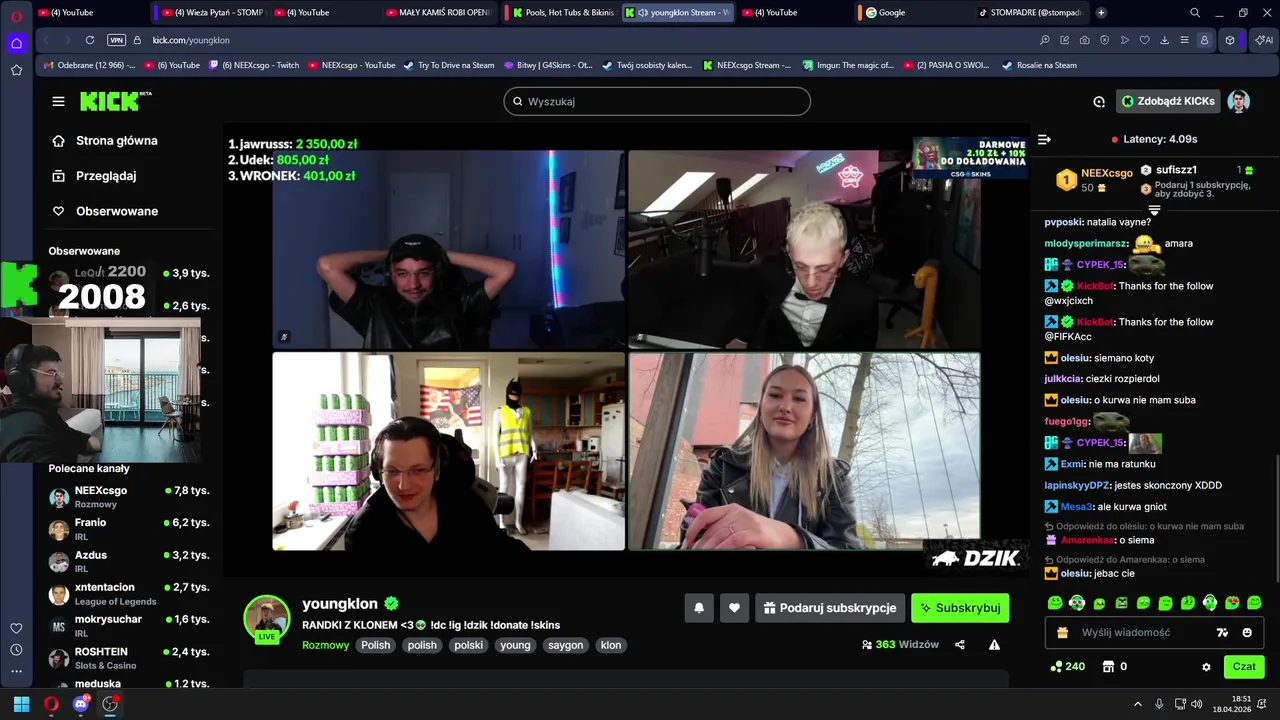Click Podaruj subskrypcje button
1280x720 pixels.
click(x=830, y=608)
